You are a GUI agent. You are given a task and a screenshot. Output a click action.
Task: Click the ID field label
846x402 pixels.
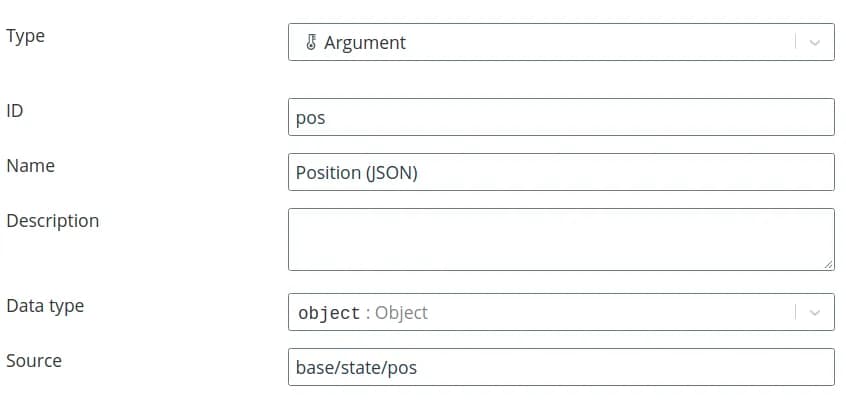tap(15, 111)
